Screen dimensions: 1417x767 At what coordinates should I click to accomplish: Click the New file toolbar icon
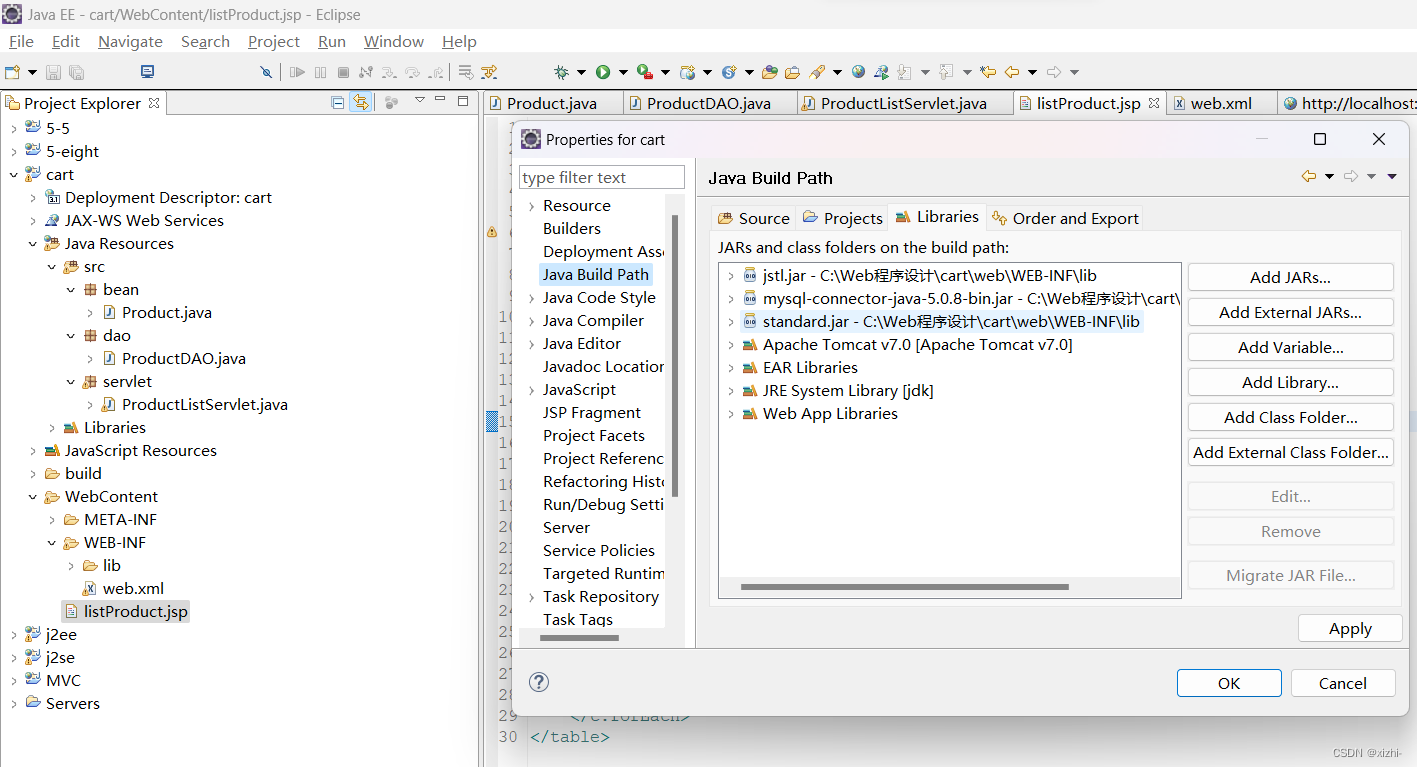click(x=12, y=72)
